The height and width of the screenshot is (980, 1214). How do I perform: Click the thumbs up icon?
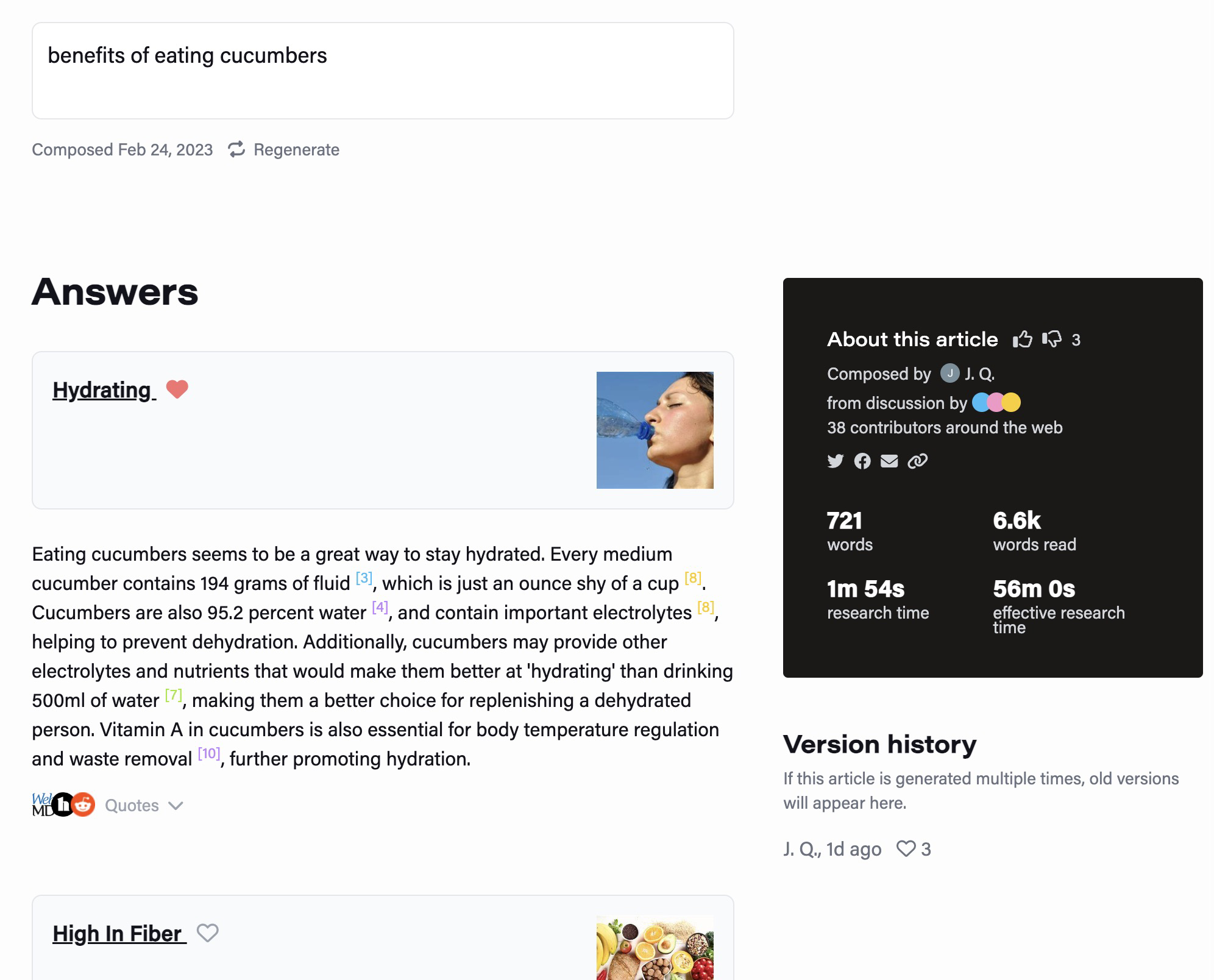tap(1023, 339)
